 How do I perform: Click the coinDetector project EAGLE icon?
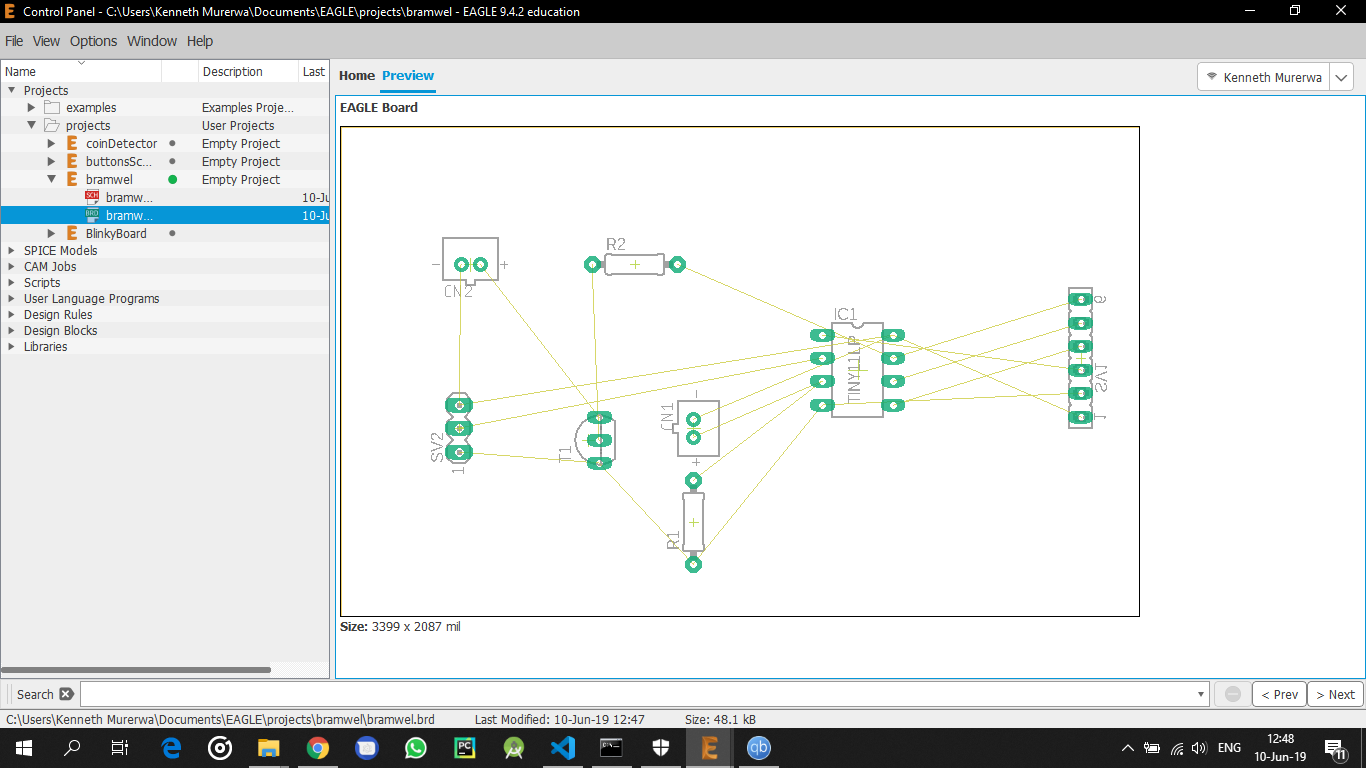(72, 143)
